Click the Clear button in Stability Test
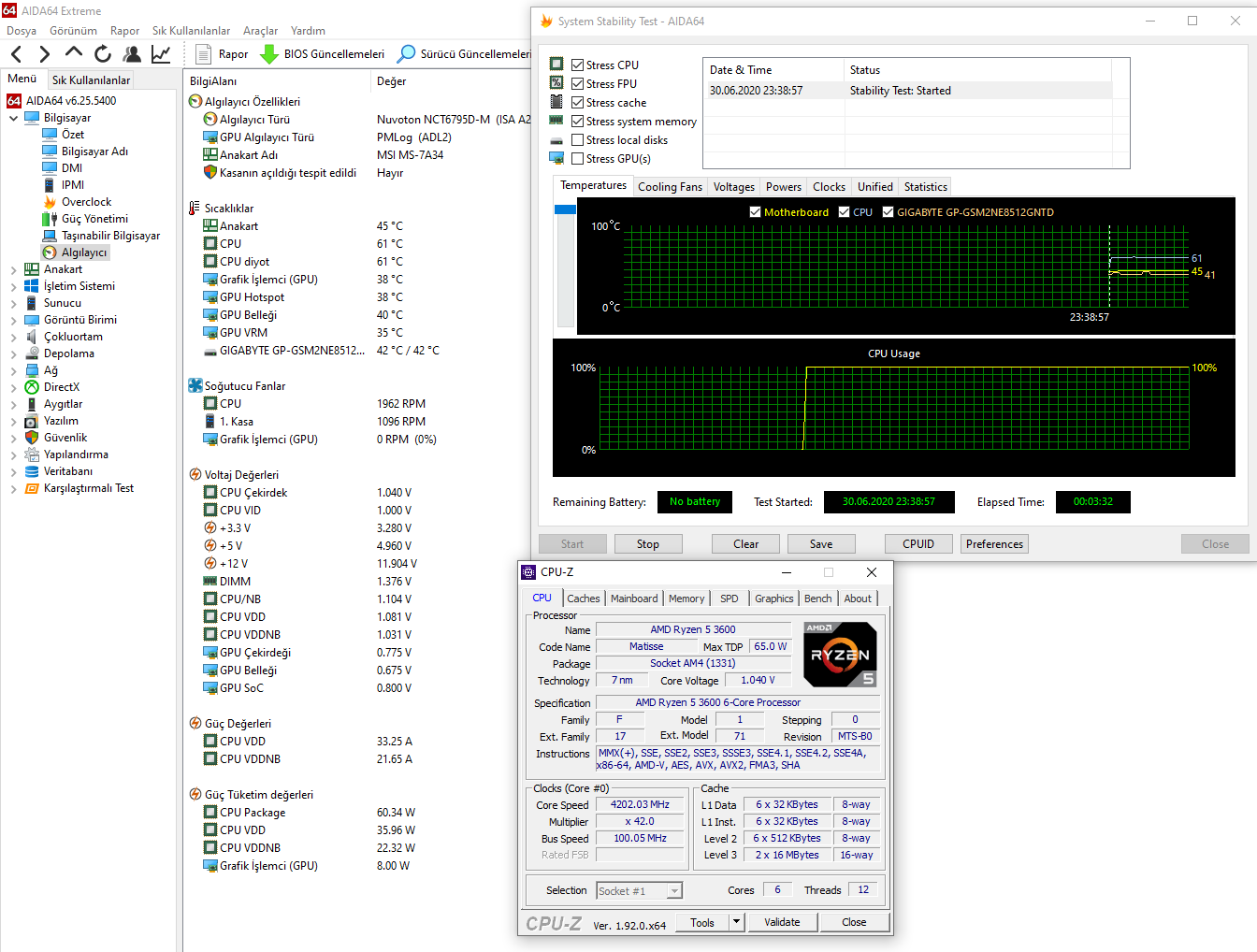 [746, 544]
